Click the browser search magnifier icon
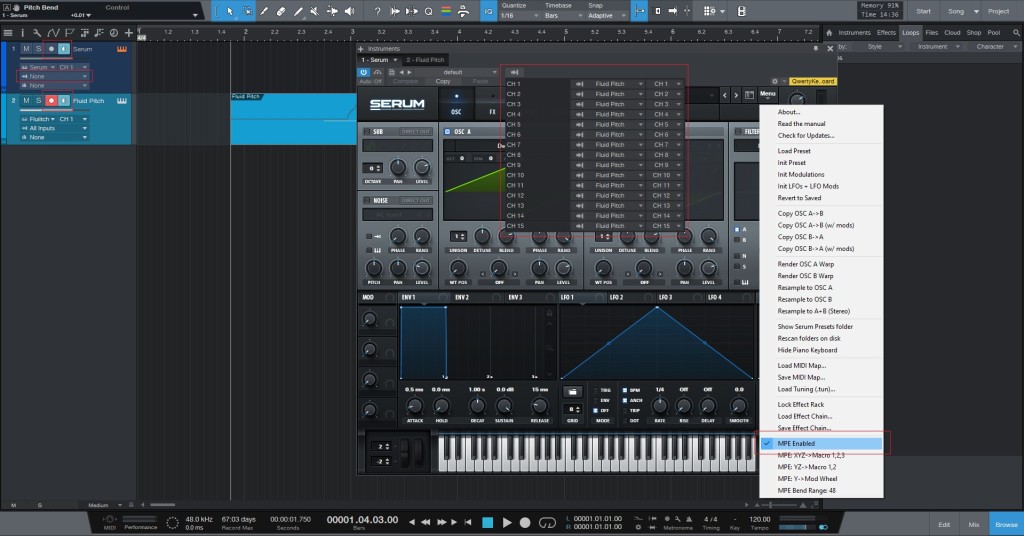 tap(1016, 33)
